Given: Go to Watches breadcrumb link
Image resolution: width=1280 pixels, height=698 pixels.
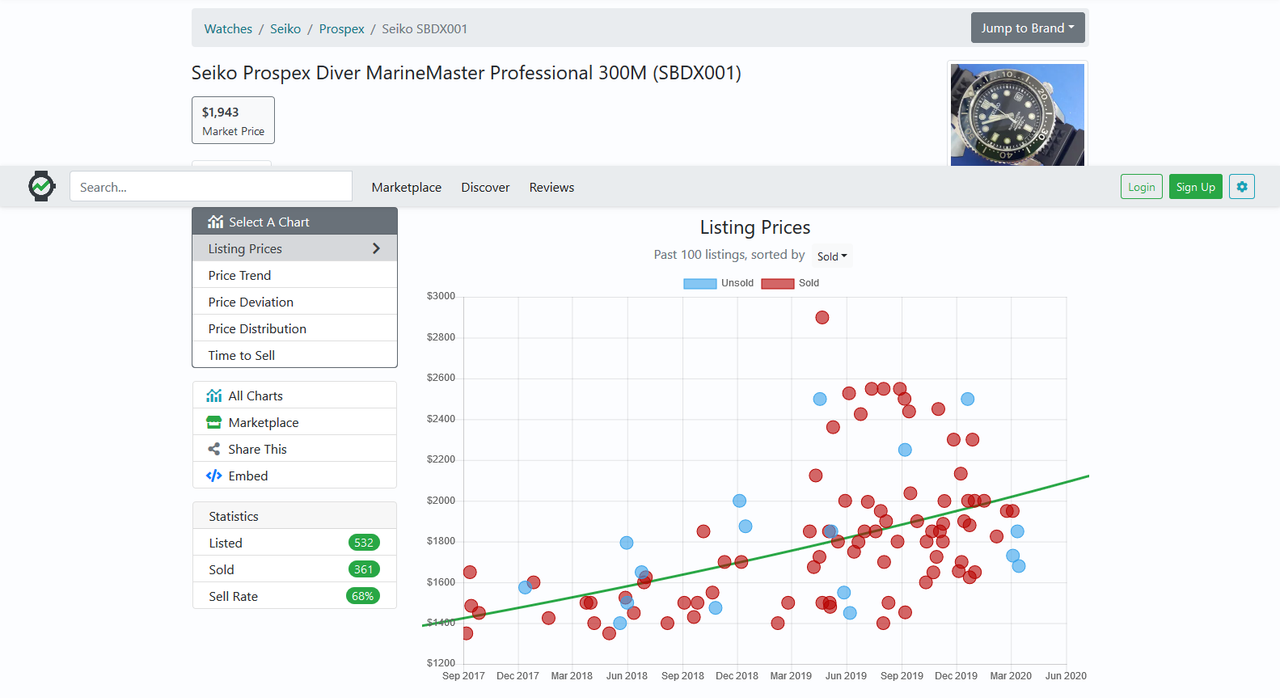Looking at the screenshot, I should coord(228,29).
